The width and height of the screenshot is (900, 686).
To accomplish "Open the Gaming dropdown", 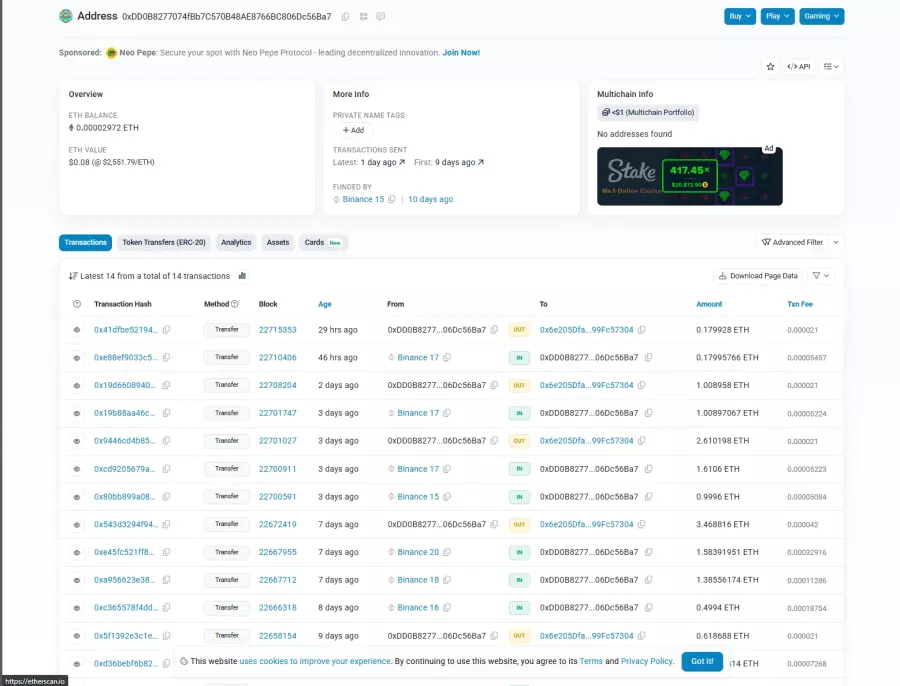I will (x=821, y=16).
